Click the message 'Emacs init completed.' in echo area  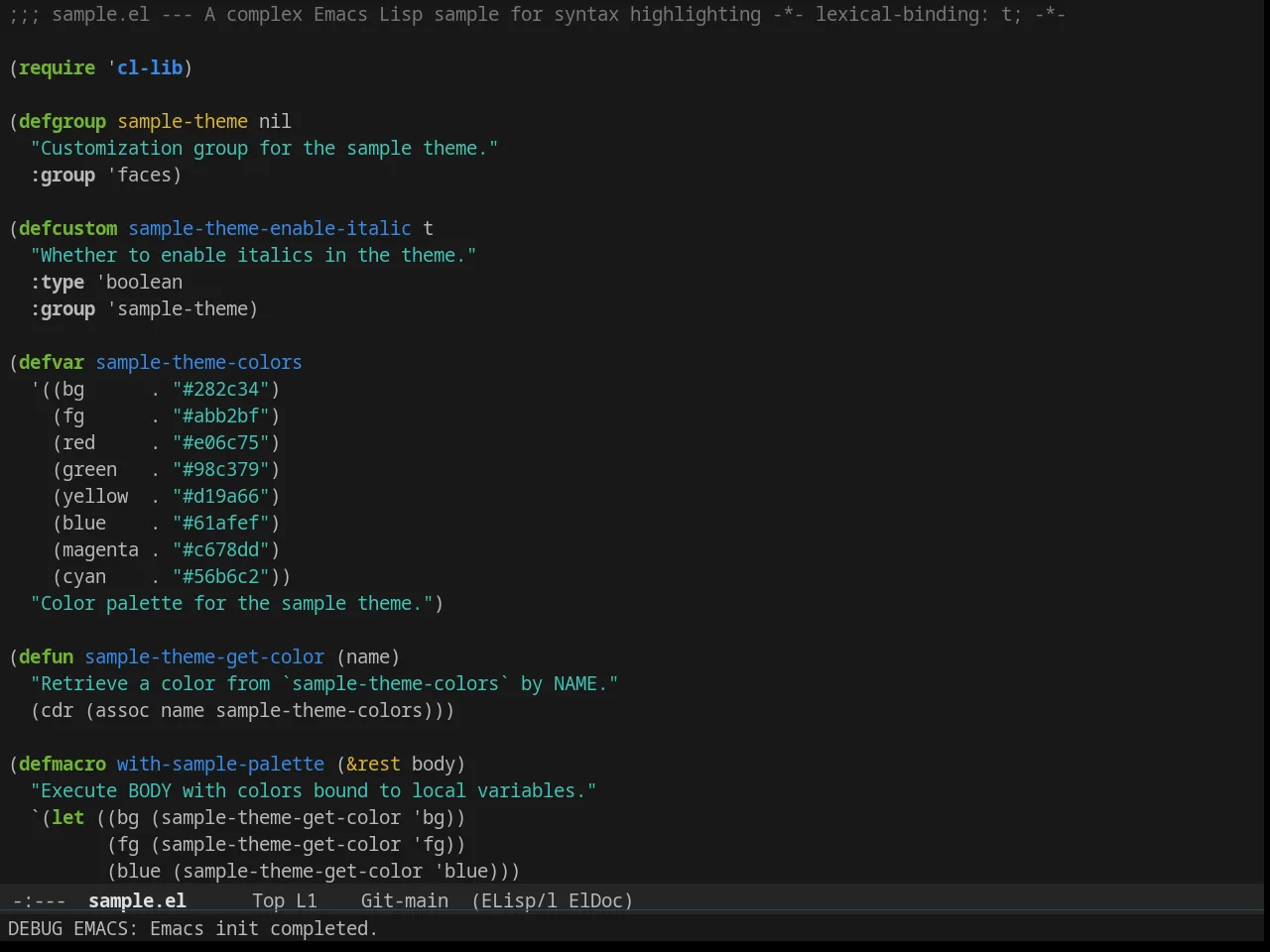pyautogui.click(x=264, y=928)
